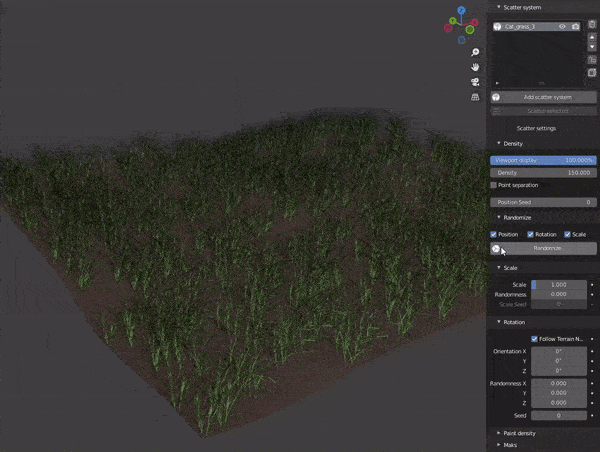
Task: Click Add scatter system button
Action: 543,97
